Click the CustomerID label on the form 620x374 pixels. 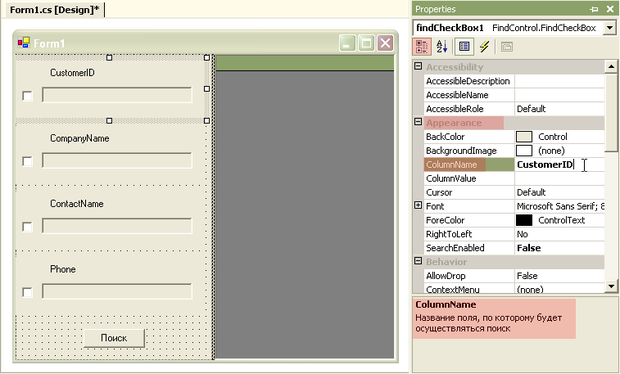pos(72,73)
